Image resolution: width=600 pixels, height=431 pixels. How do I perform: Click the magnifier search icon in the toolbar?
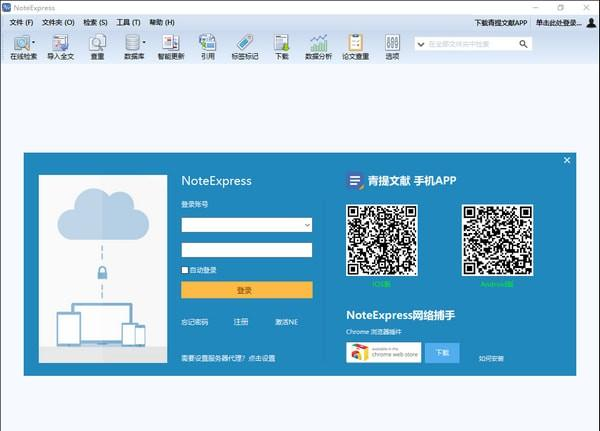(x=523, y=44)
